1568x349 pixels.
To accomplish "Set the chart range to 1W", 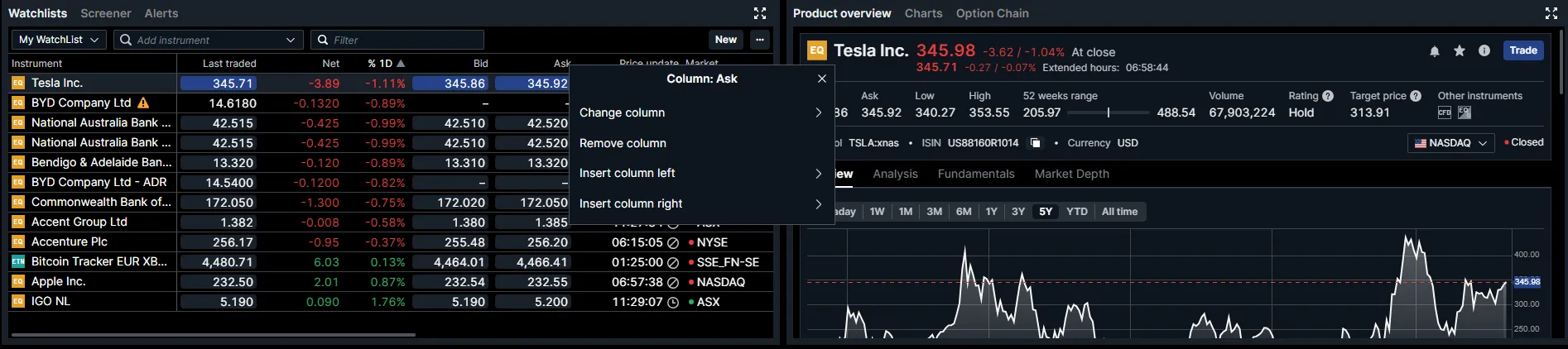I will [877, 212].
